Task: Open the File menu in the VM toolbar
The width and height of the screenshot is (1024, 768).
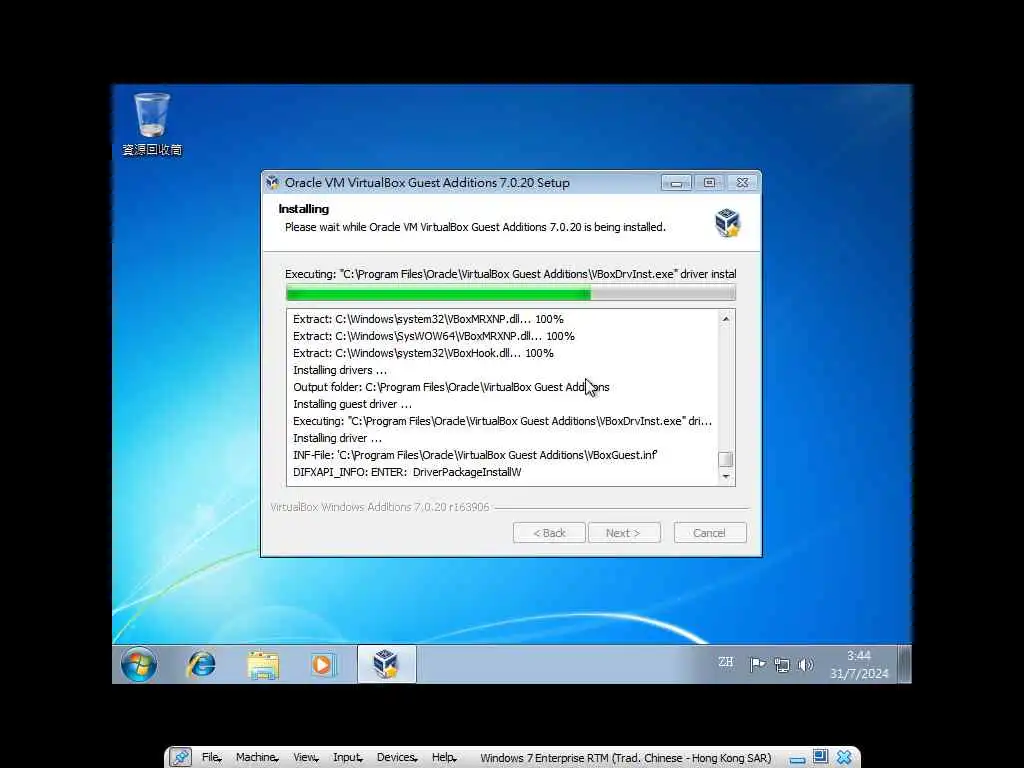Action: tap(211, 757)
